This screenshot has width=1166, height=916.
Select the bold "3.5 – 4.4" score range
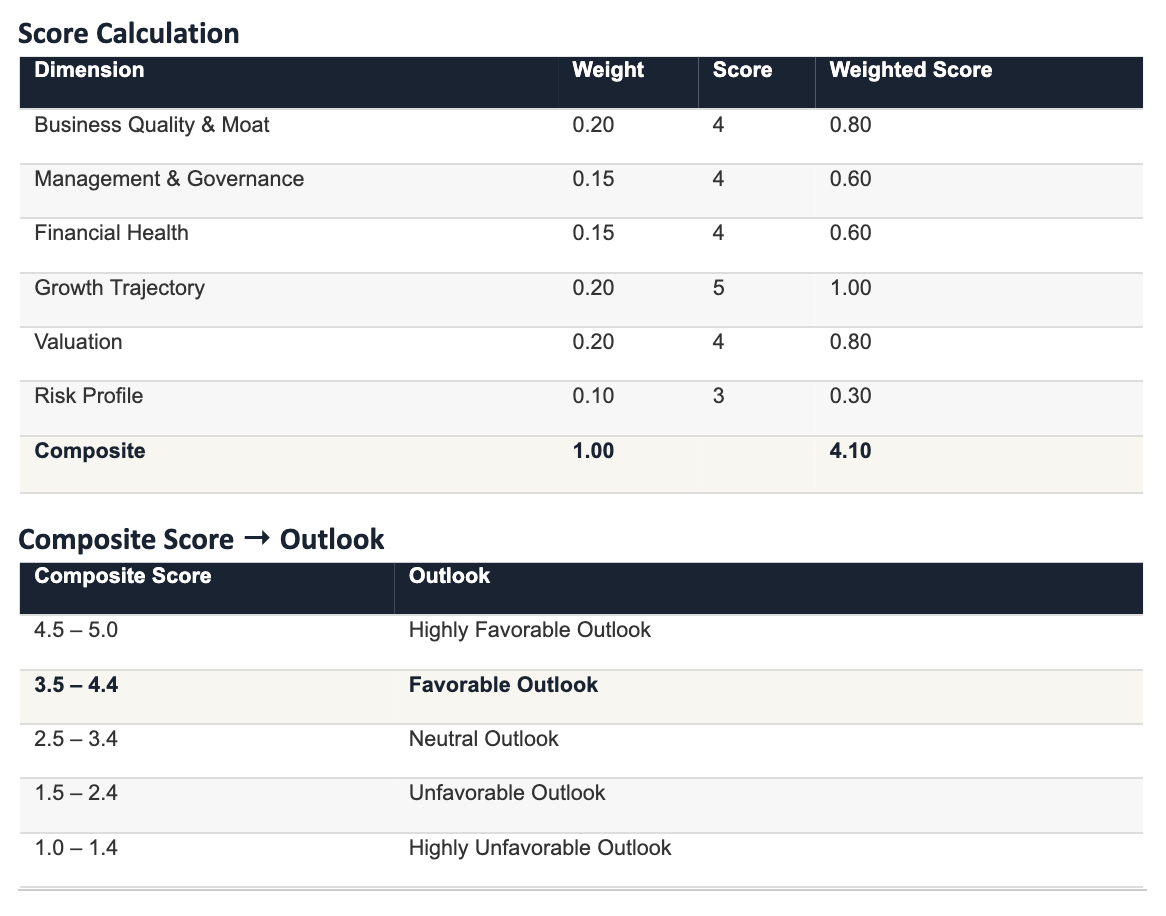pos(76,685)
